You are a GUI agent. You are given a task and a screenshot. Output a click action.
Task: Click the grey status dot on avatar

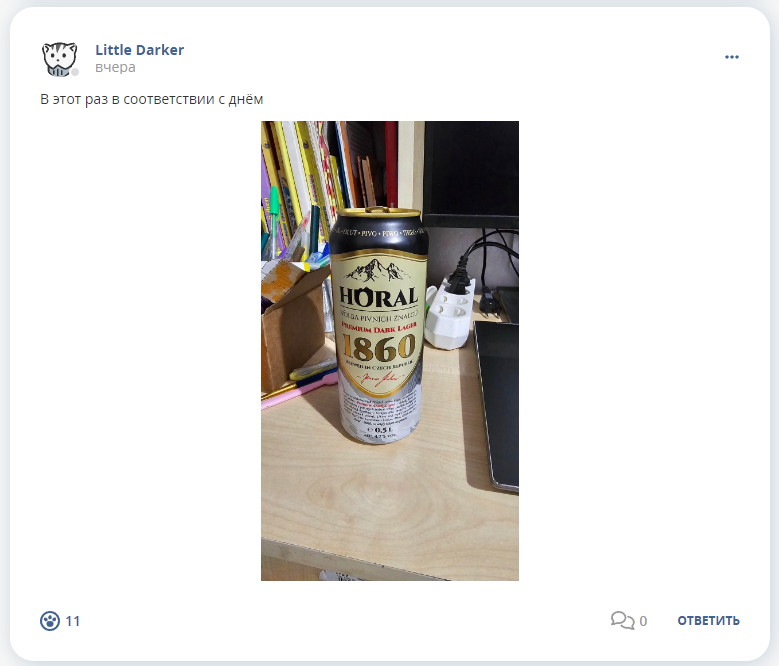[x=75, y=73]
